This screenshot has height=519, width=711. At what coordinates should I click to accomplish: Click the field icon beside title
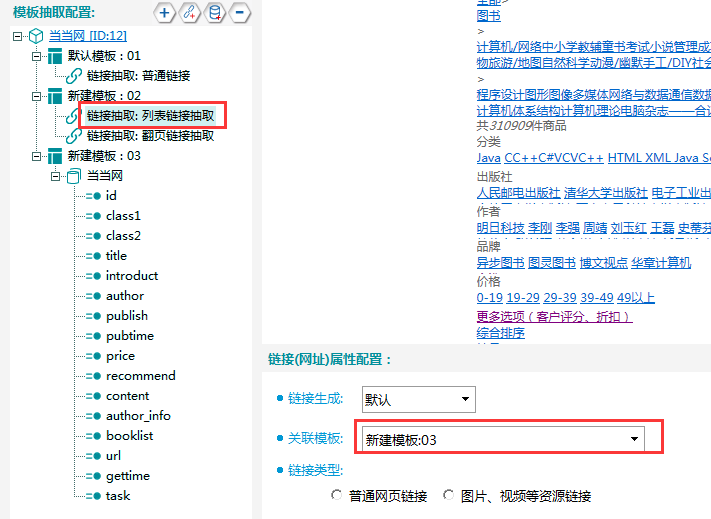93,256
